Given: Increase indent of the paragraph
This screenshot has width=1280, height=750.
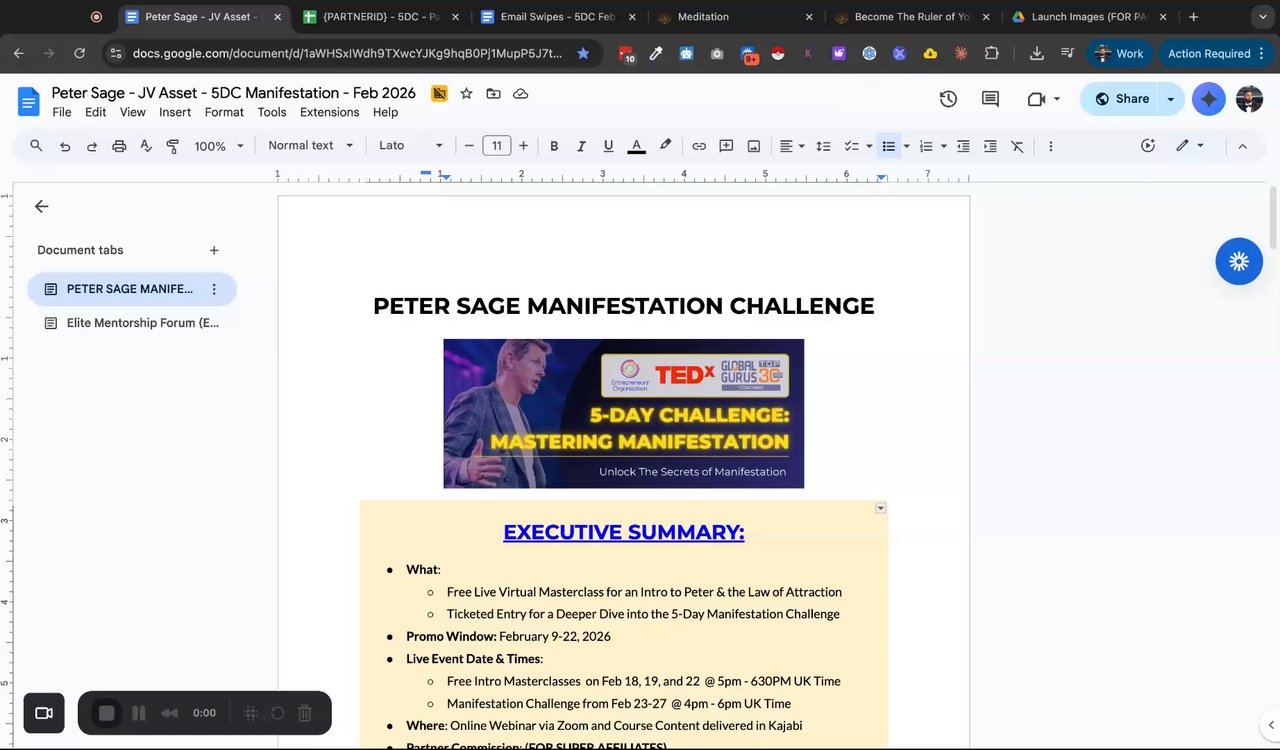Looking at the screenshot, I should tap(990, 146).
